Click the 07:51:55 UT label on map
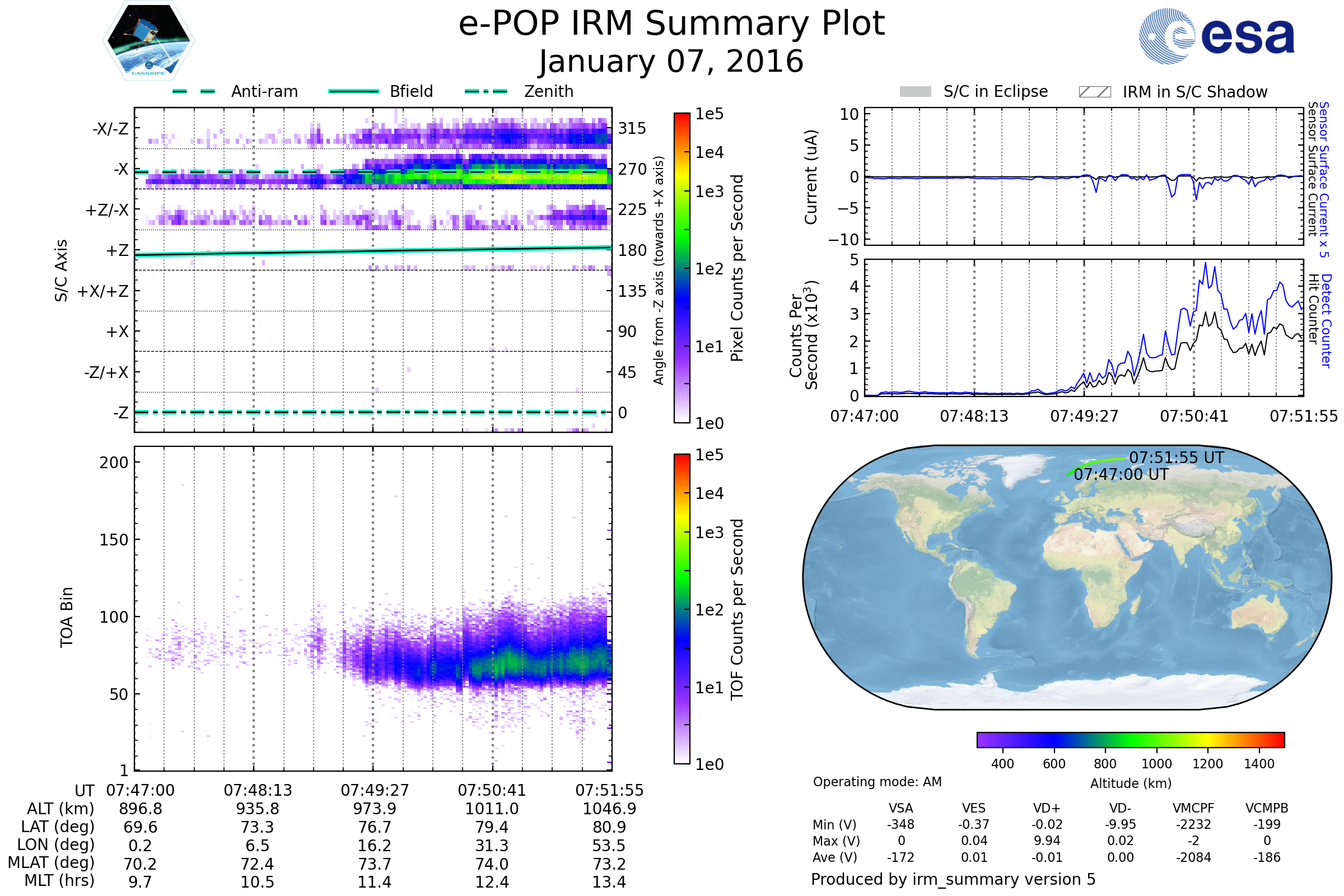The image size is (1344, 896). point(1177,458)
